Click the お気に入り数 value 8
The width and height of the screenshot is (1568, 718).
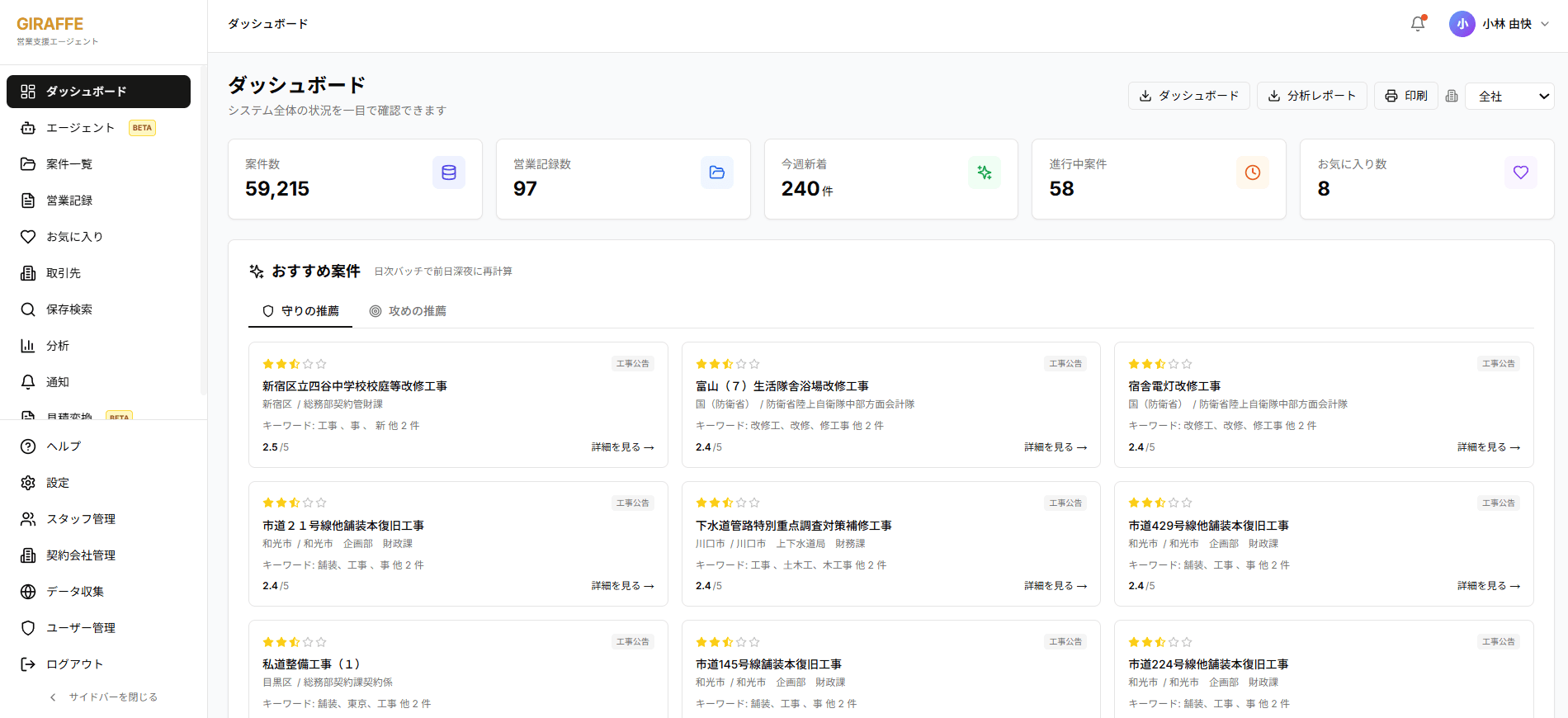point(1324,189)
